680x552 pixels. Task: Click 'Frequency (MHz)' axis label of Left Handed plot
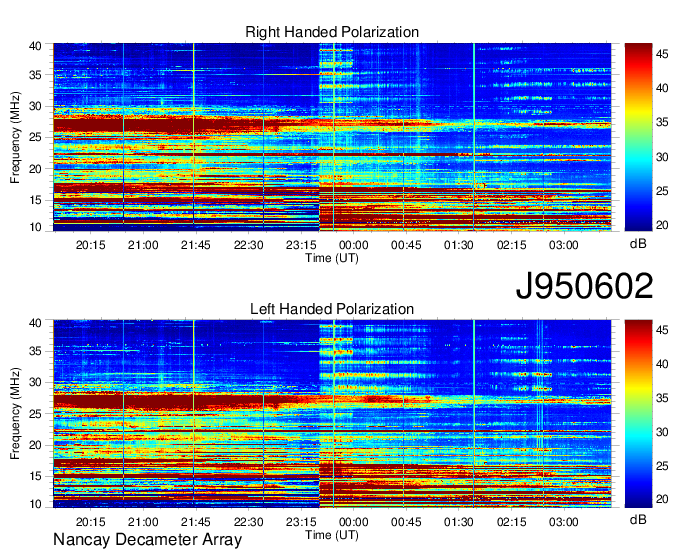[15, 414]
